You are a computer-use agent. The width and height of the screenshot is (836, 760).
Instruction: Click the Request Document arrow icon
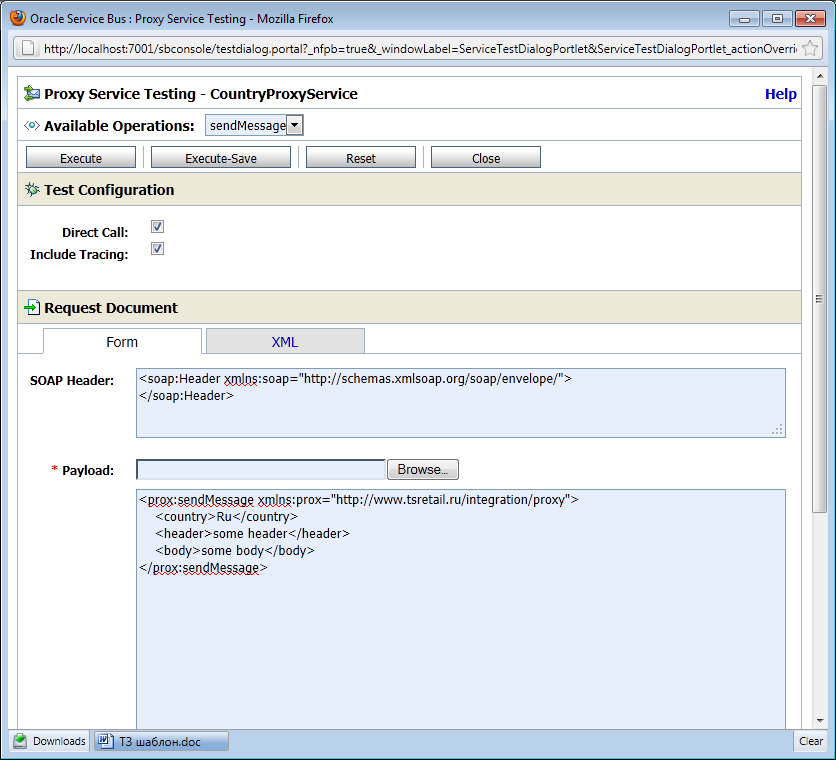coord(32,307)
